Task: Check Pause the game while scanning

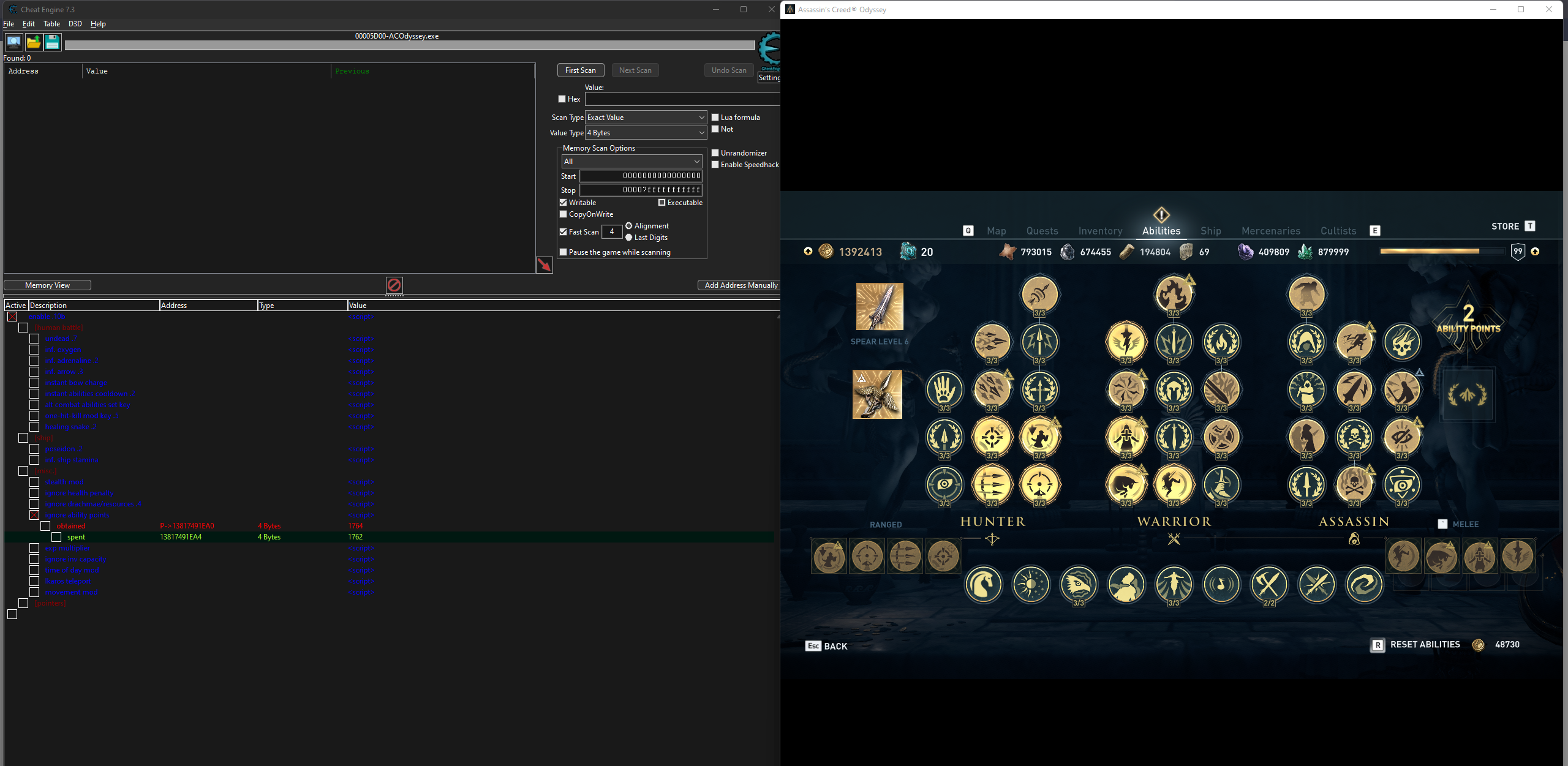Action: [x=563, y=252]
